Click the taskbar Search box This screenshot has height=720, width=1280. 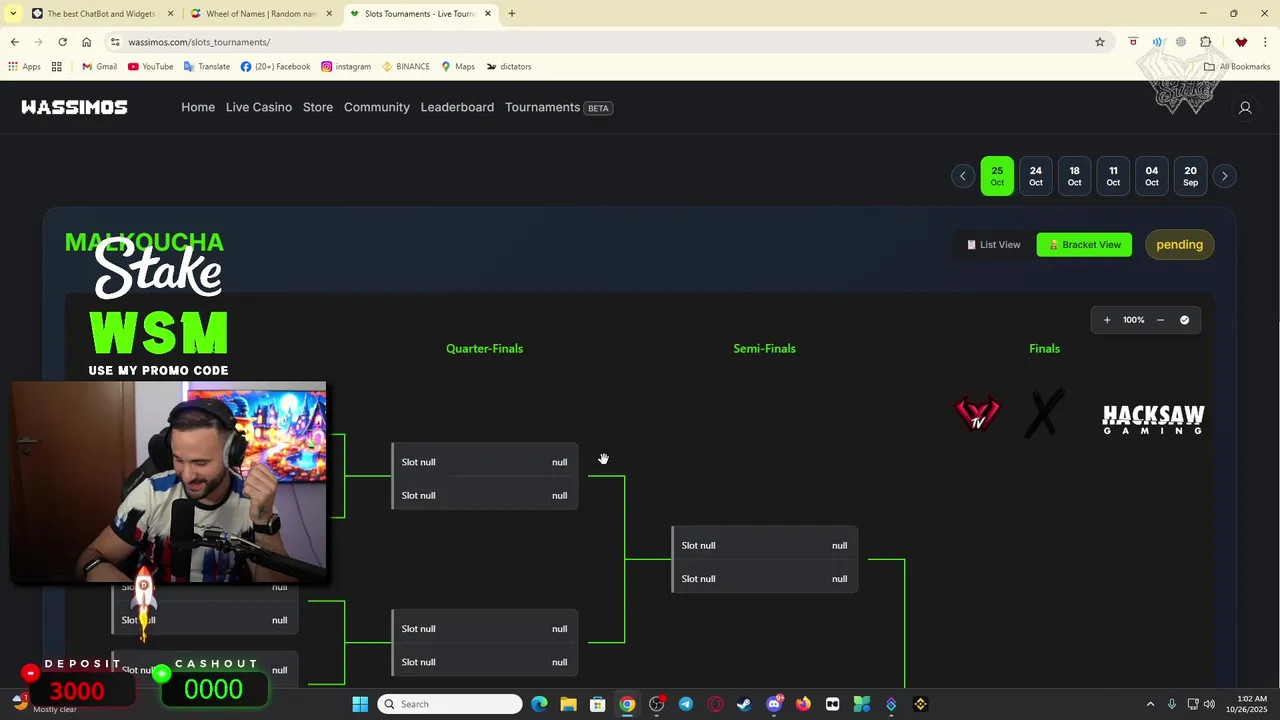coord(450,704)
